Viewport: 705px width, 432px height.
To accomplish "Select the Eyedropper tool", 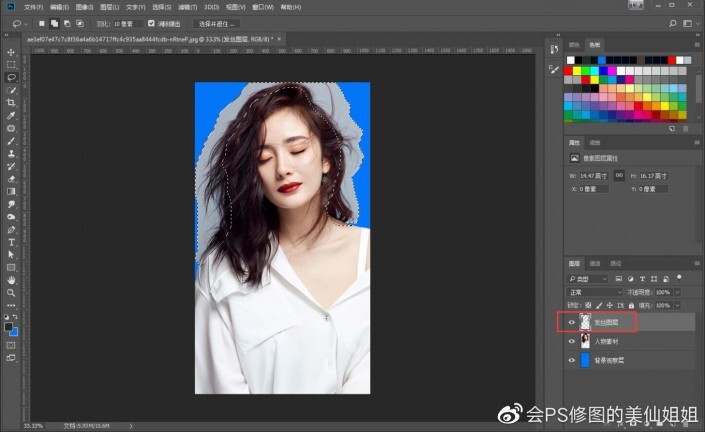I will point(11,116).
